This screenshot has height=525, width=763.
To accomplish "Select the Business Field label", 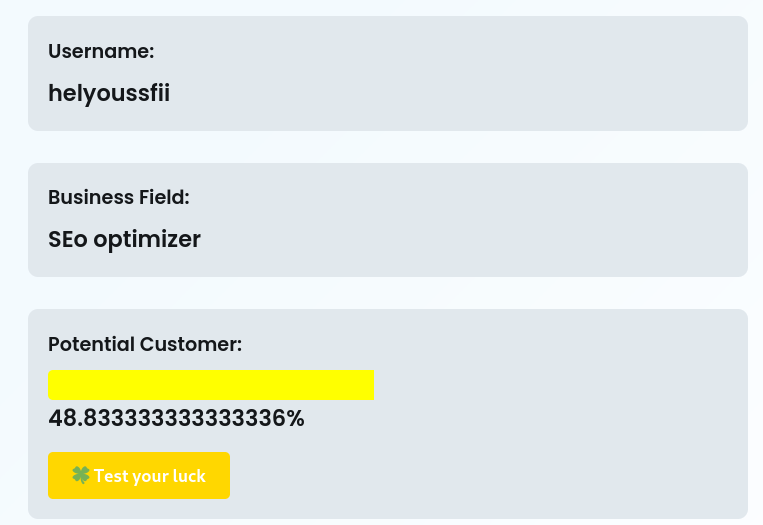I will pos(119,197).
